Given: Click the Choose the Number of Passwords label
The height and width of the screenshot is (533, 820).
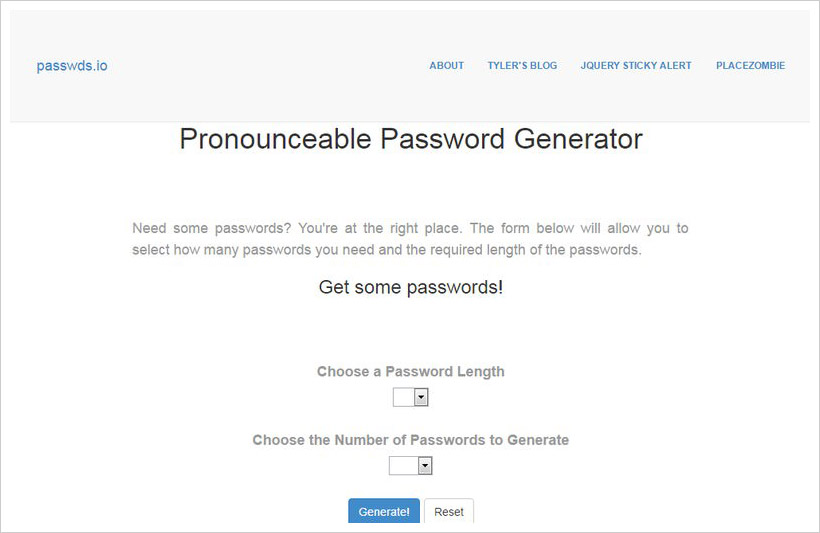Looking at the screenshot, I should point(411,440).
